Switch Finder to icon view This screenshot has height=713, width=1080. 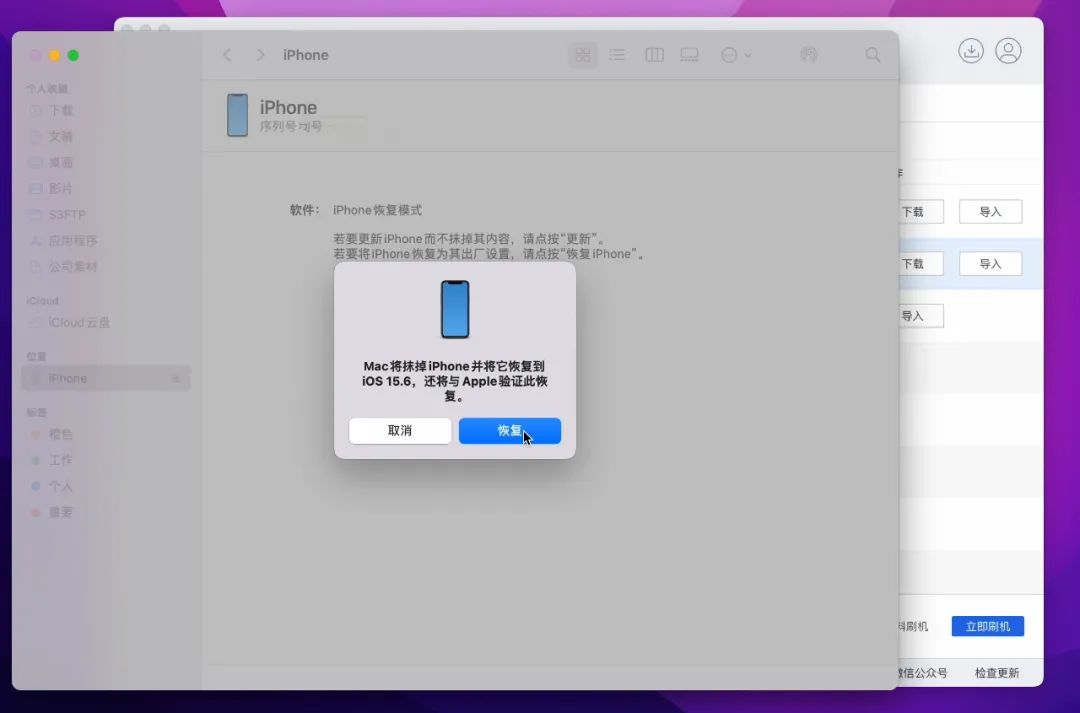click(x=583, y=55)
